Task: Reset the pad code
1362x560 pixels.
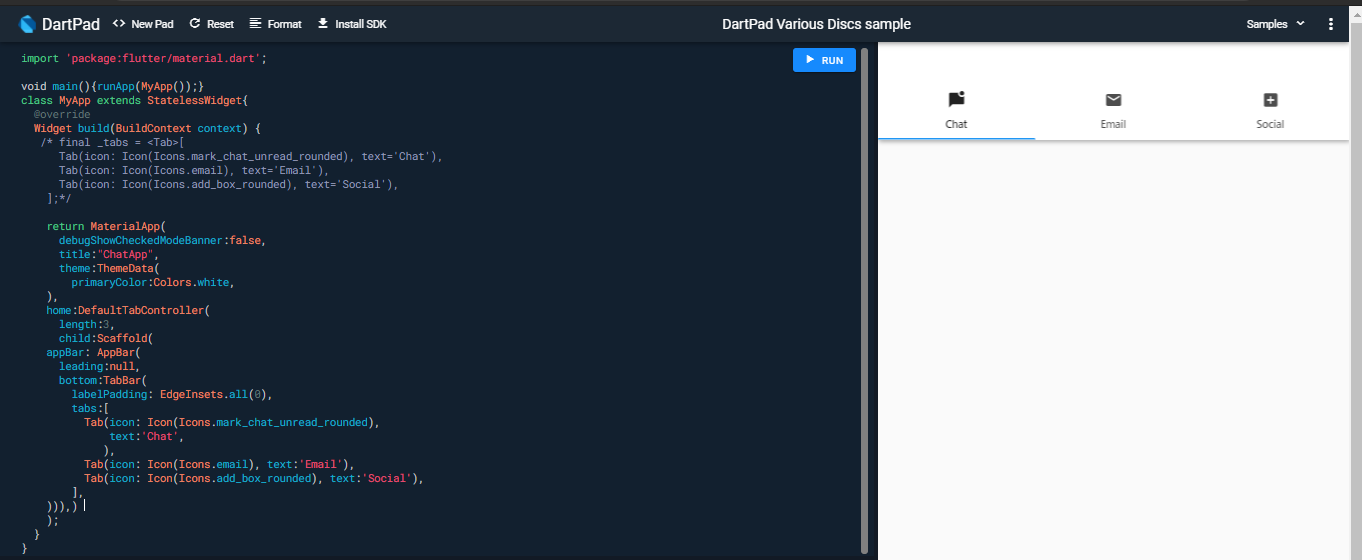Action: (211, 24)
